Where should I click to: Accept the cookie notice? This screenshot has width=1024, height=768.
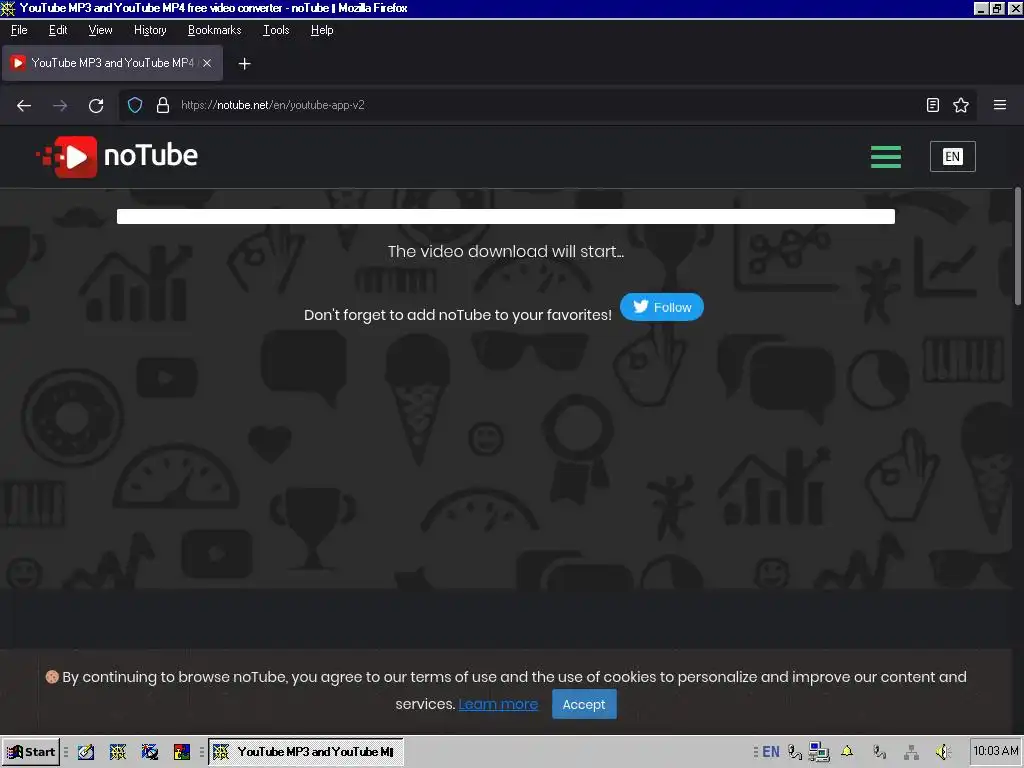point(584,704)
